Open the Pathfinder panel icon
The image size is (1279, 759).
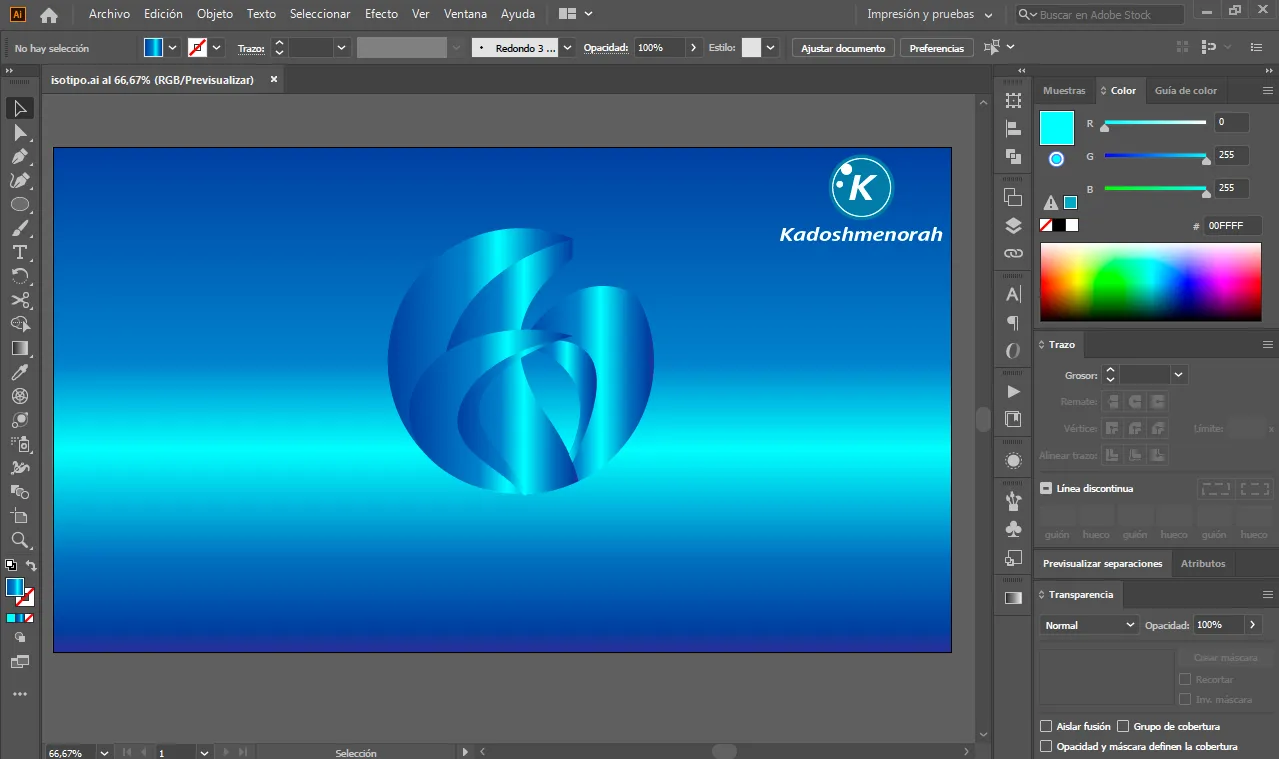(1013, 156)
